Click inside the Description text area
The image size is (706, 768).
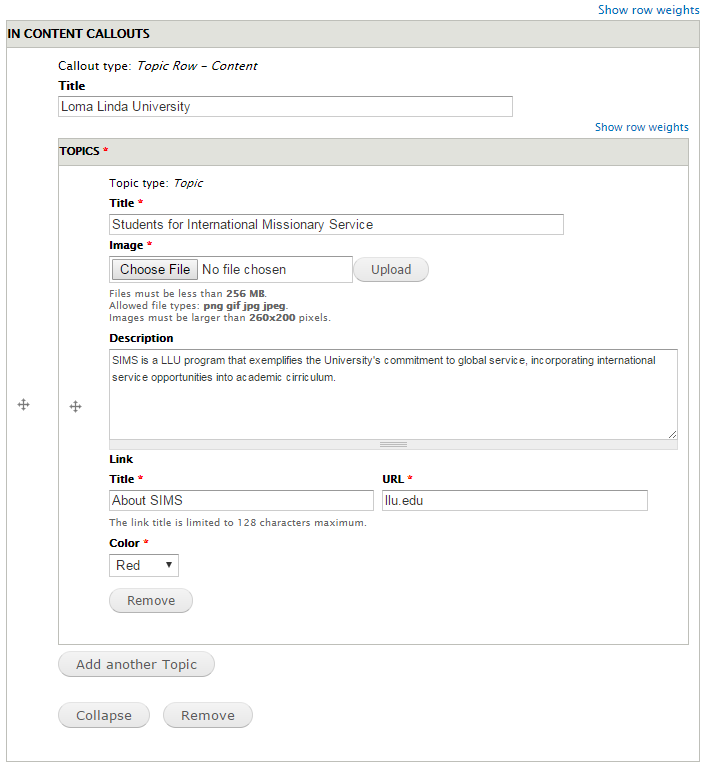click(393, 395)
